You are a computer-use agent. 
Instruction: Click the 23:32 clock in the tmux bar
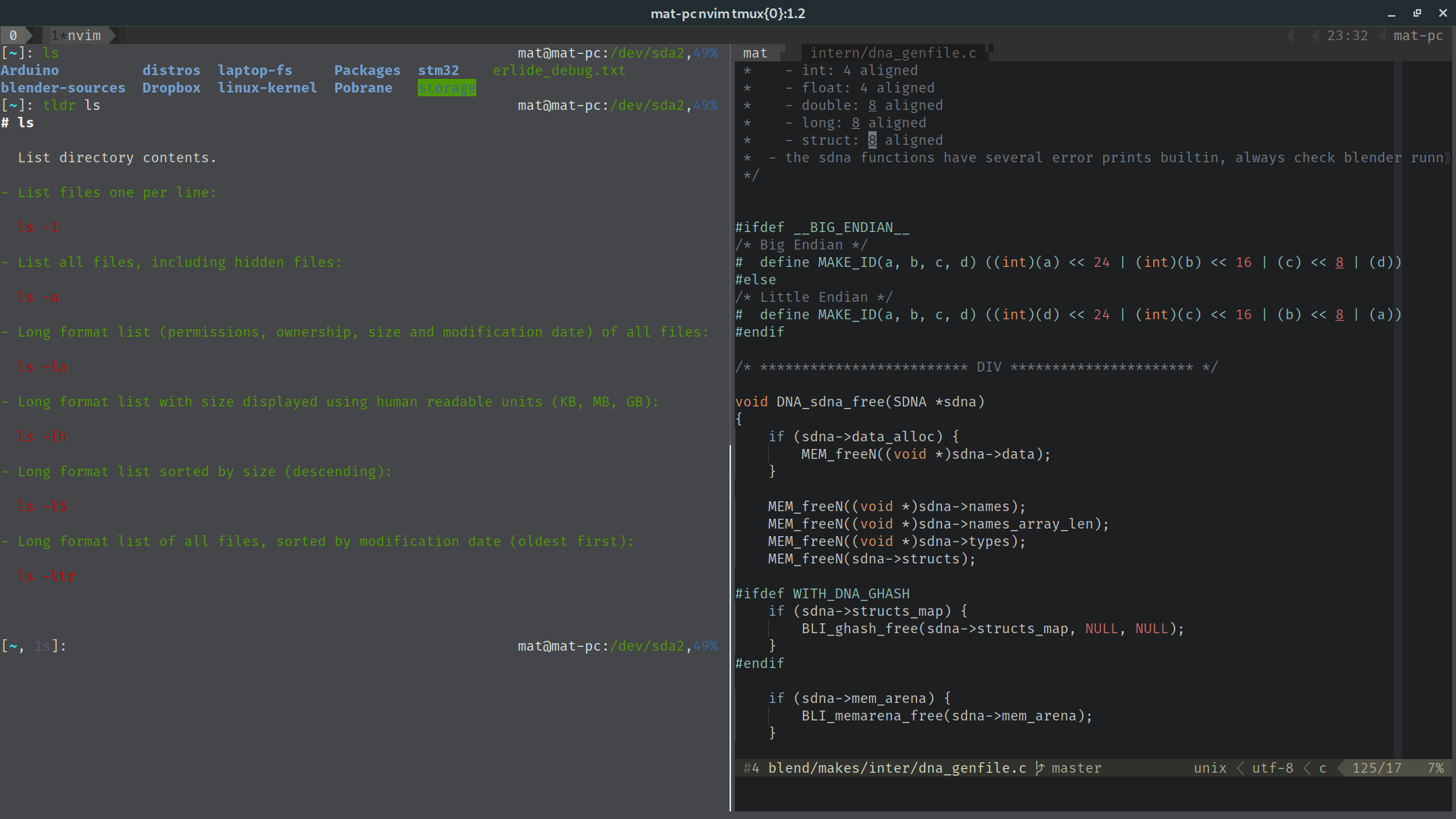[x=1348, y=35]
